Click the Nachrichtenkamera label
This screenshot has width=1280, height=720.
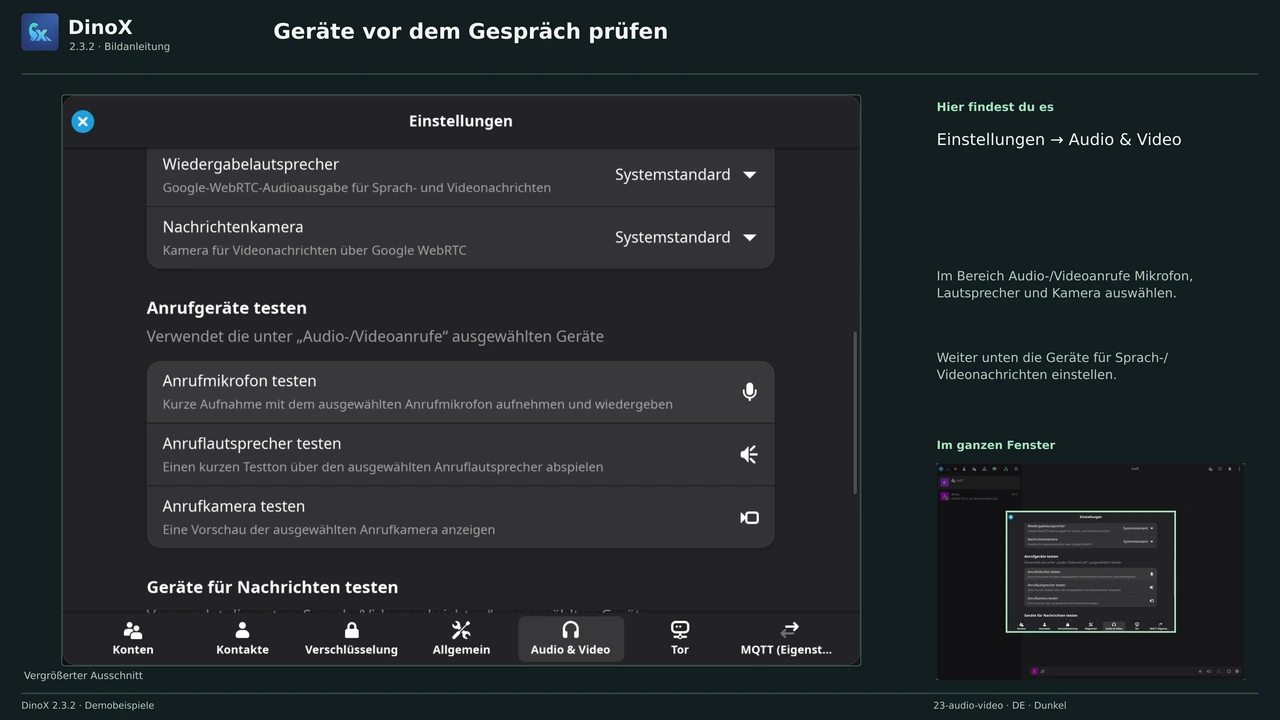point(233,227)
